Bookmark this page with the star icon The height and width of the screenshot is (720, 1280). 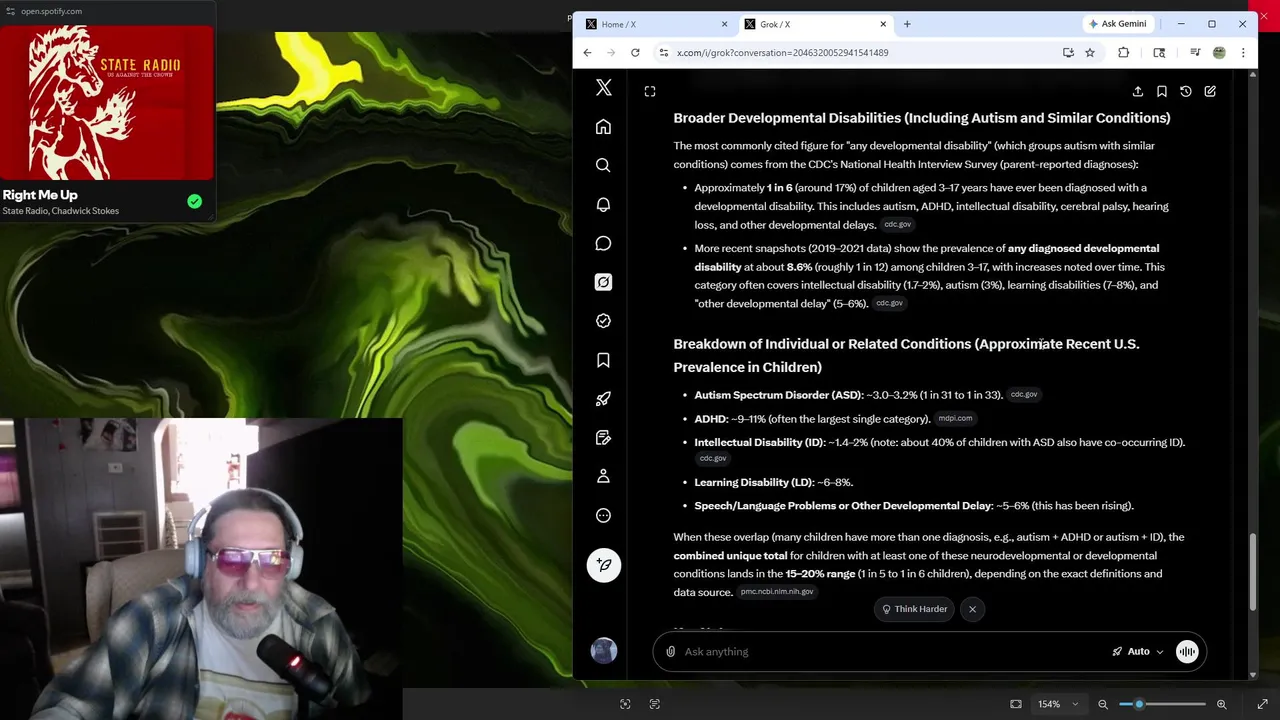click(1090, 52)
